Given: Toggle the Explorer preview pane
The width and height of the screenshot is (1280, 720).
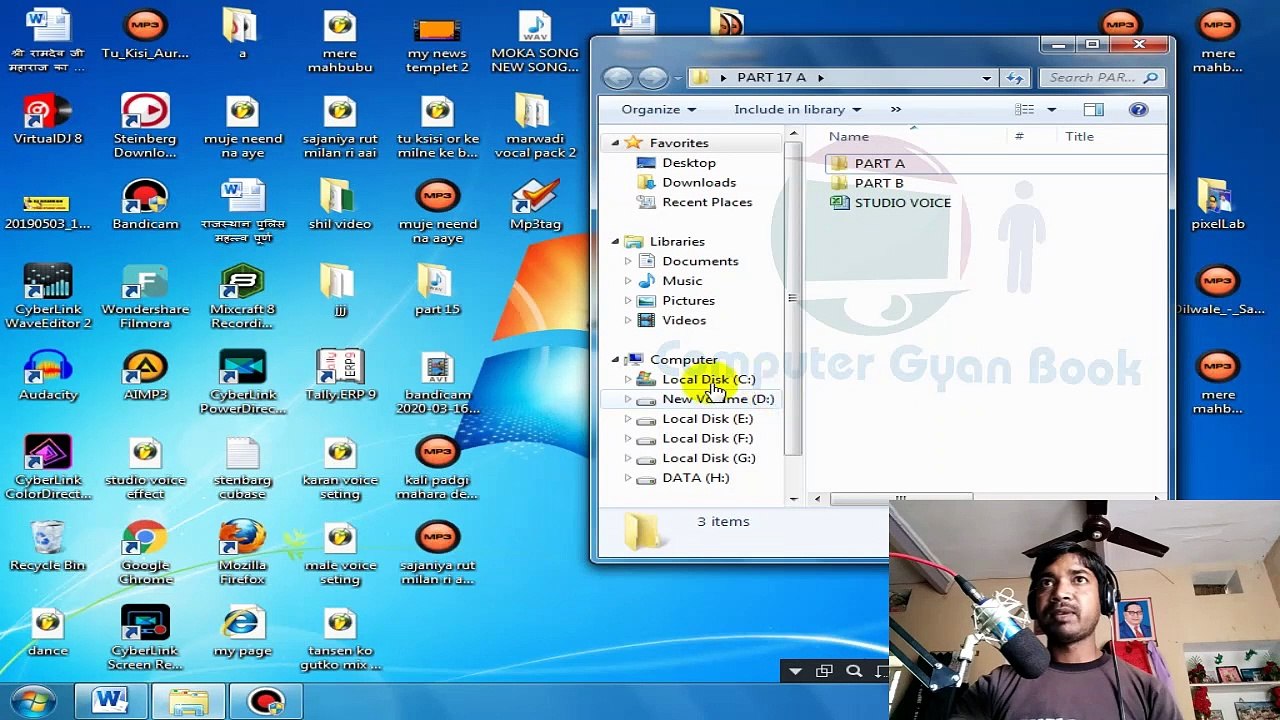Looking at the screenshot, I should [1093, 109].
